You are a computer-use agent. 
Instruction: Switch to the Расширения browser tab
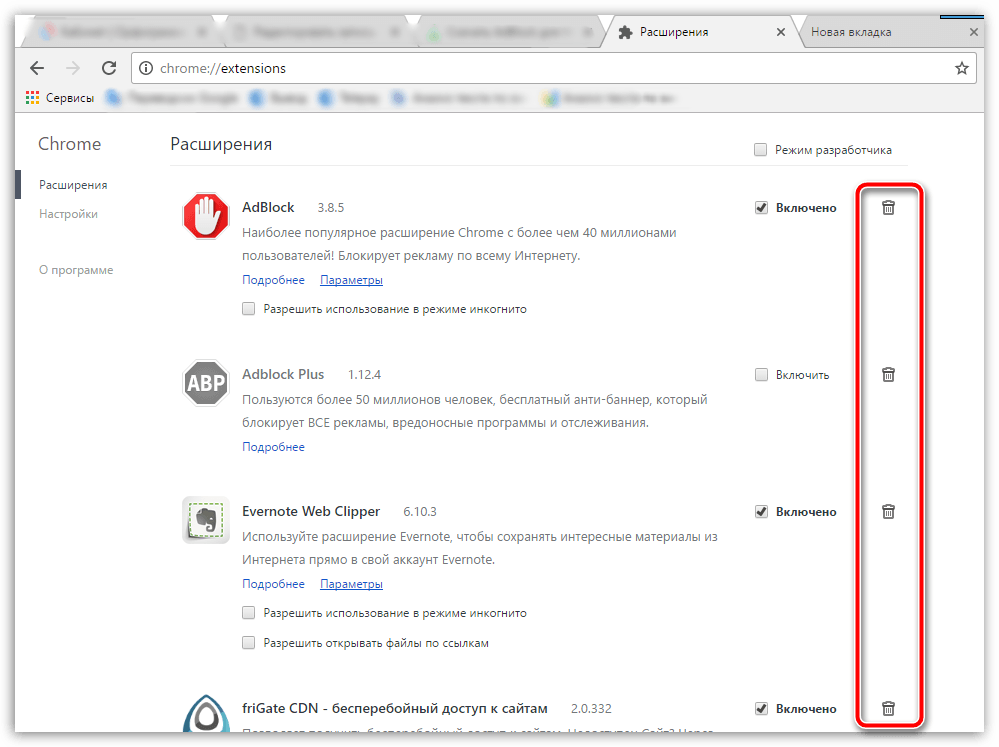pyautogui.click(x=701, y=32)
